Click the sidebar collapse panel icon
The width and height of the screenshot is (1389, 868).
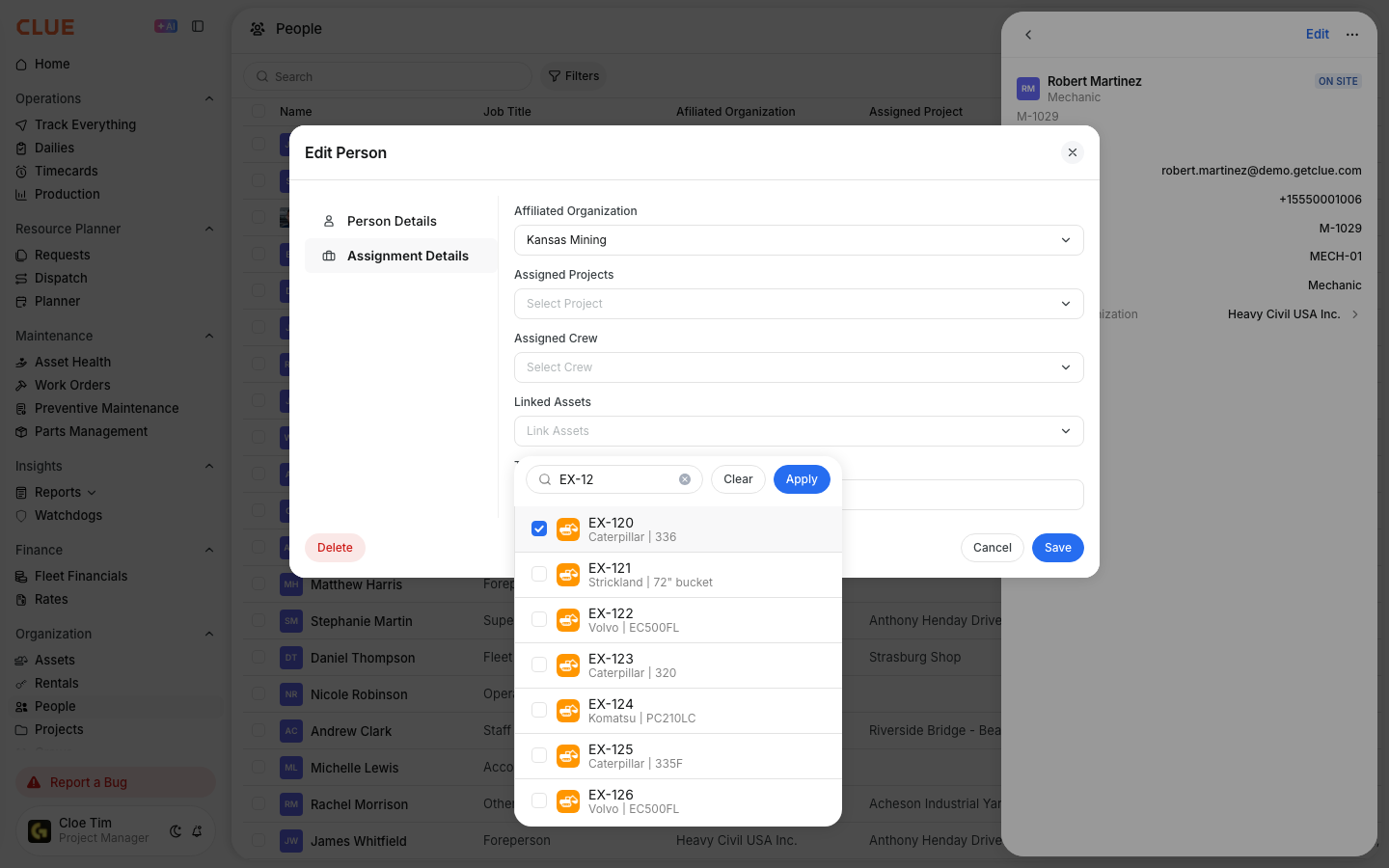tap(198, 27)
